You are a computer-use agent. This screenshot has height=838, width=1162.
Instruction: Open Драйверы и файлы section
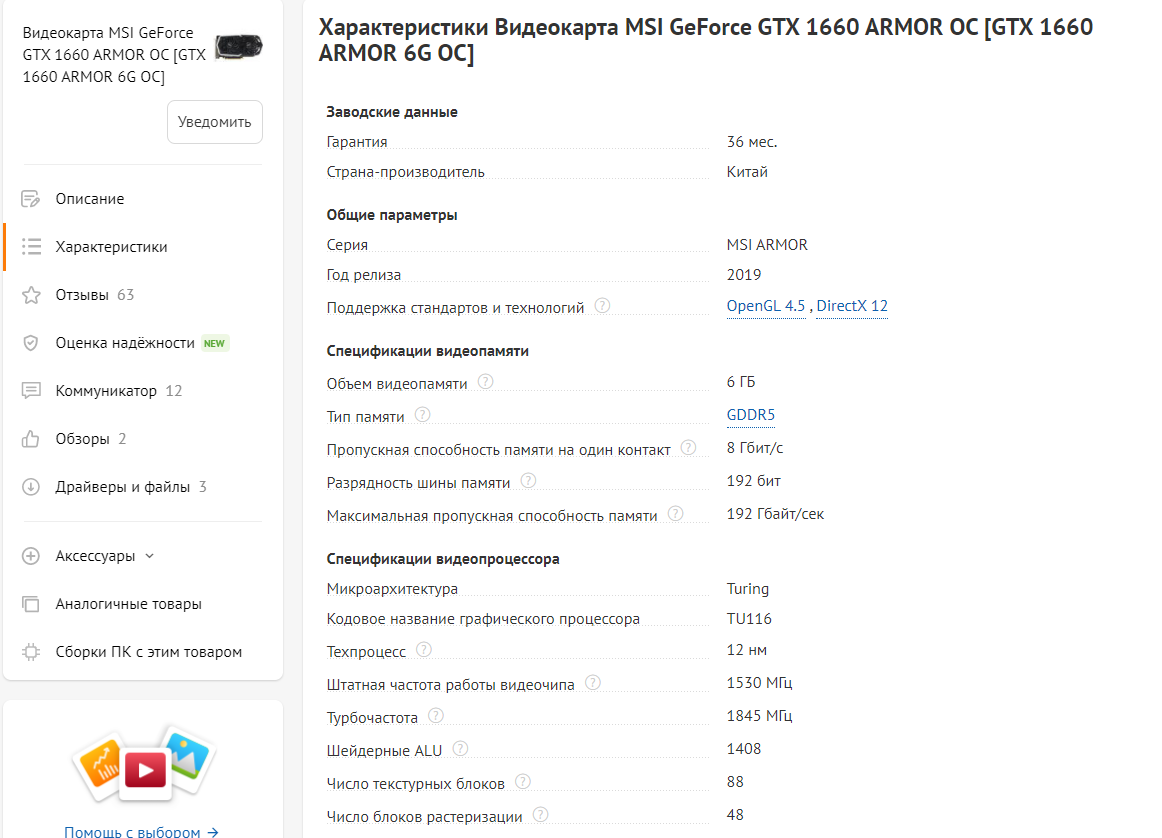click(131, 487)
